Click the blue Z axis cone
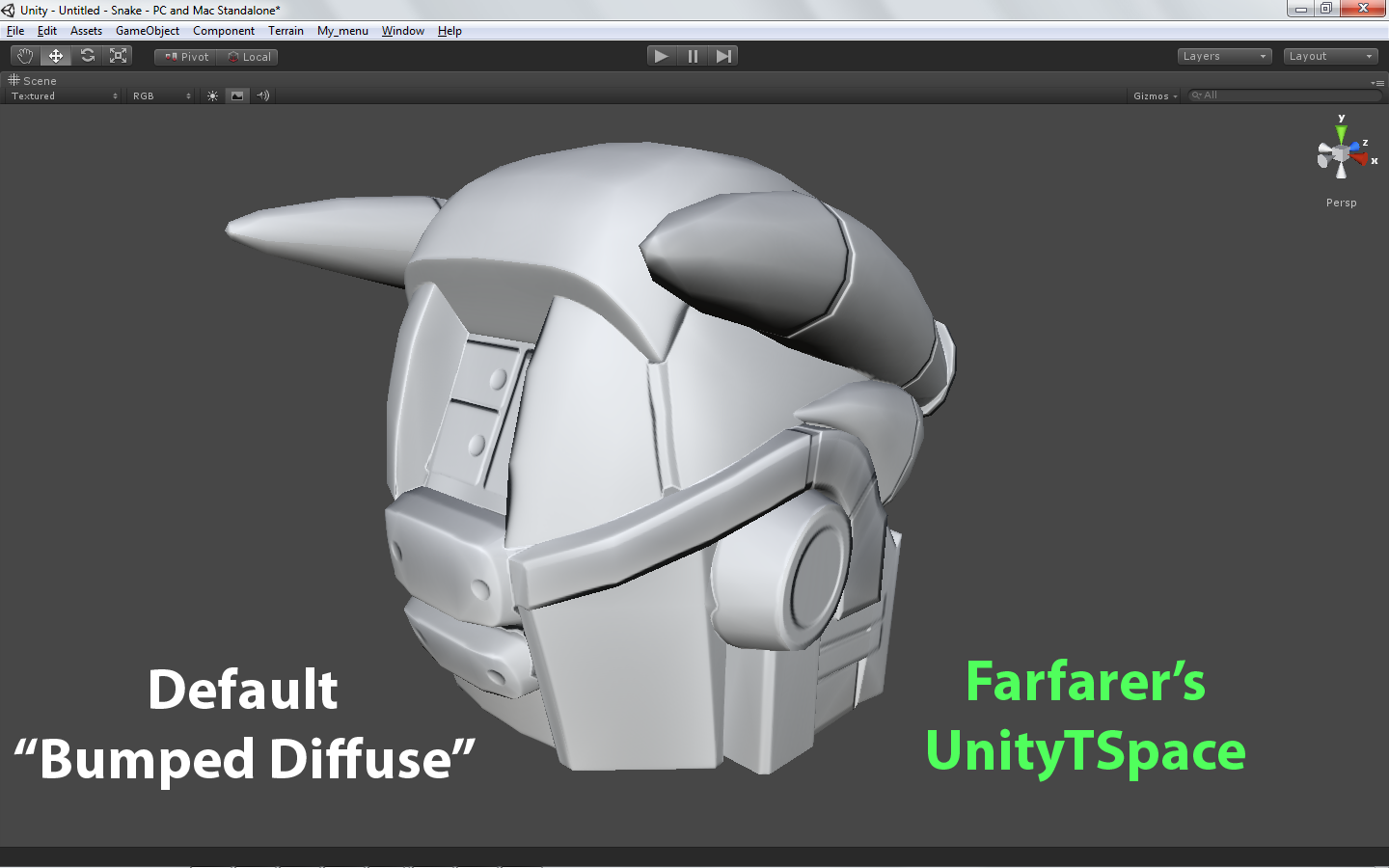The image size is (1389, 868). click(x=1355, y=148)
